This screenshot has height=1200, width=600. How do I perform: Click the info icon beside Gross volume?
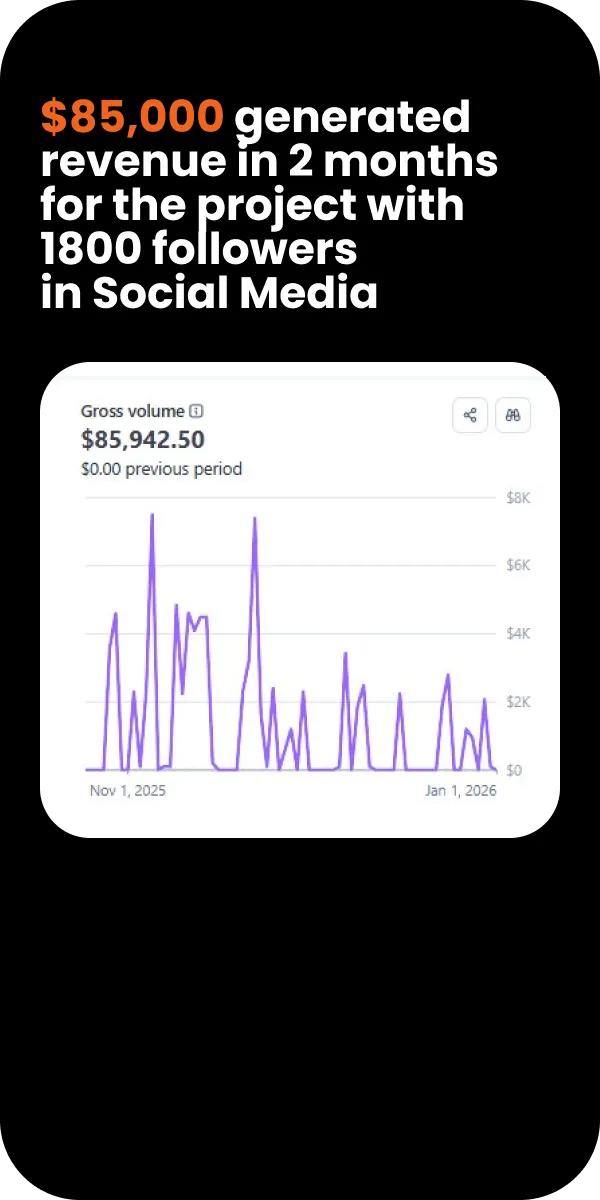tap(197, 411)
